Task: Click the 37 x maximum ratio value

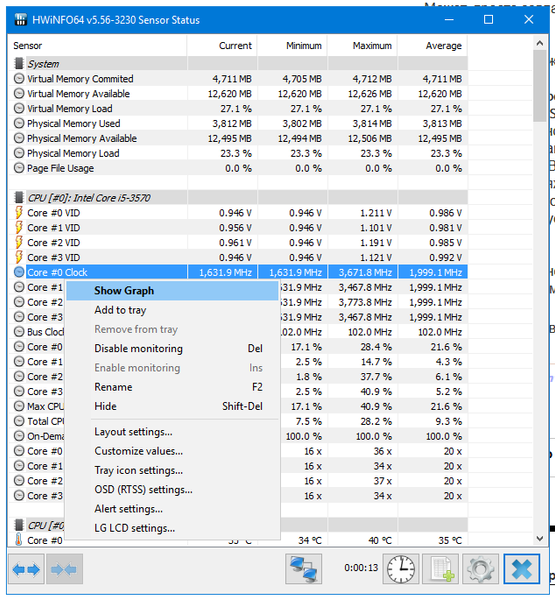Action: click(383, 481)
